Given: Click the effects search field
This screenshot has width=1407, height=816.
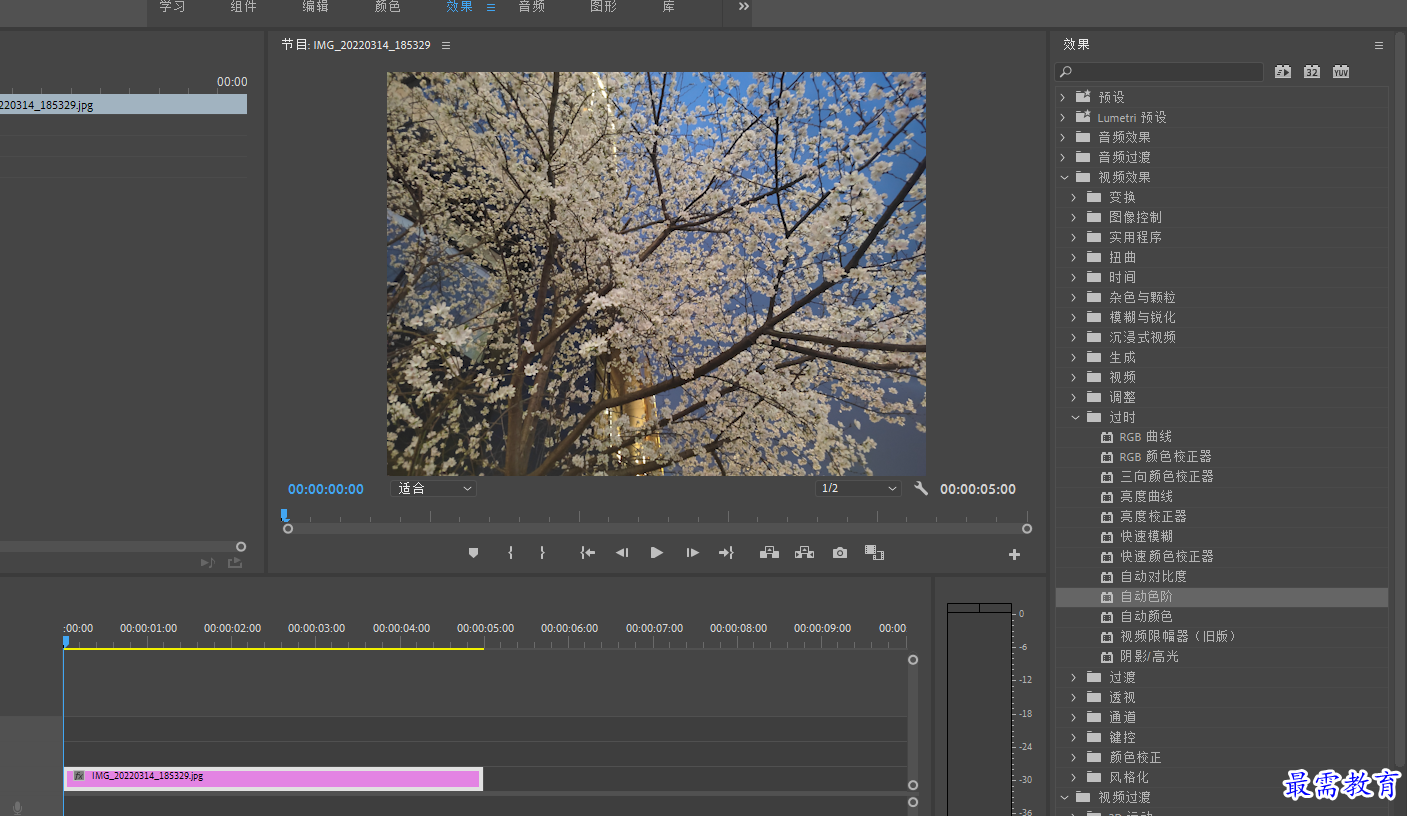Looking at the screenshot, I should click(x=1159, y=72).
